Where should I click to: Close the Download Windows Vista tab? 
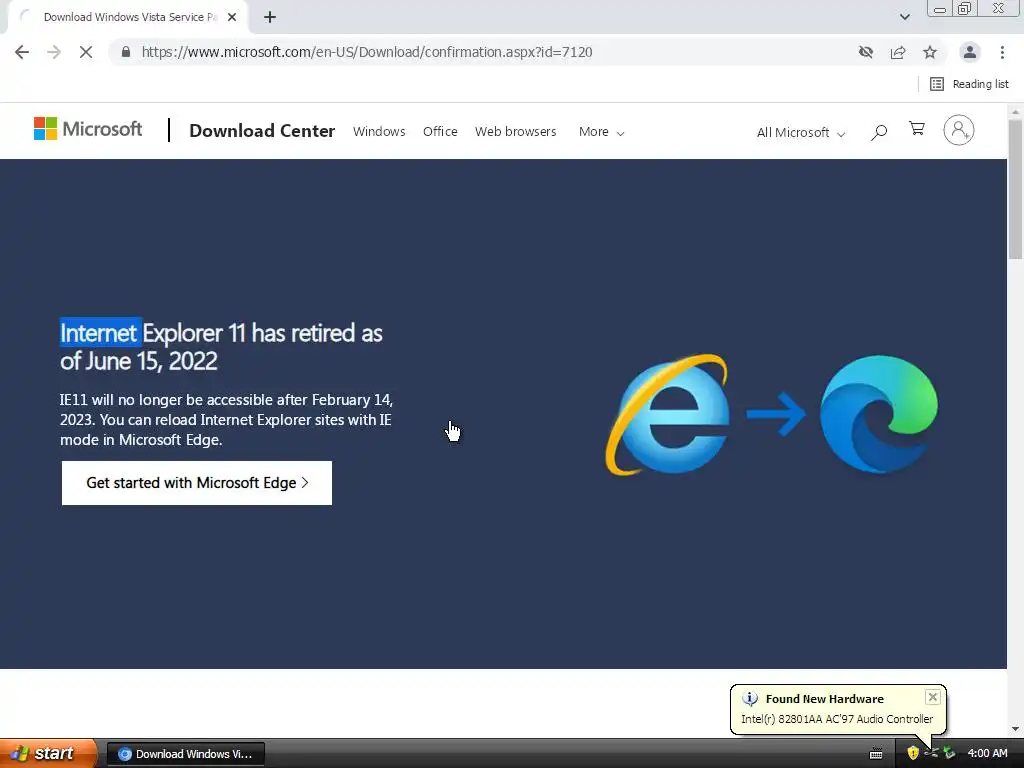click(232, 18)
